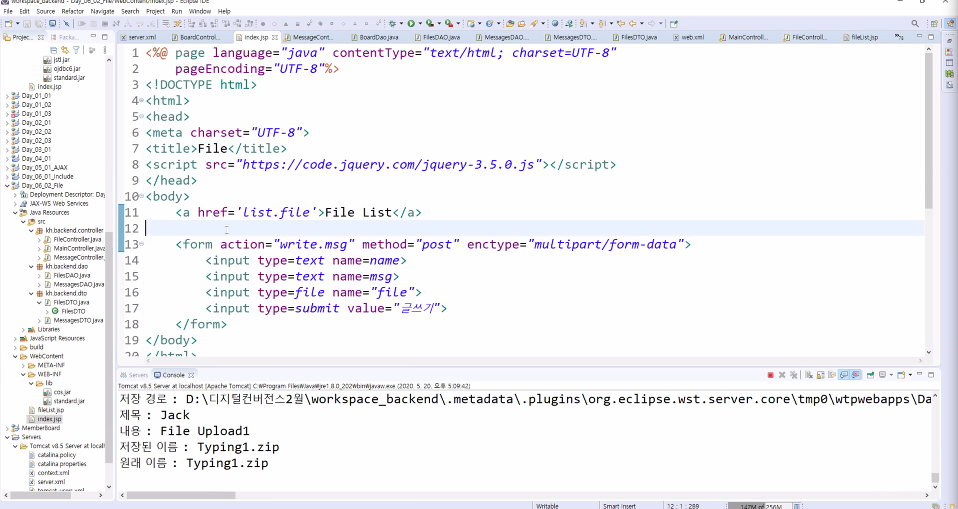958x509 pixels.
Task: Collapse the Java Resources node
Action: click(15, 213)
